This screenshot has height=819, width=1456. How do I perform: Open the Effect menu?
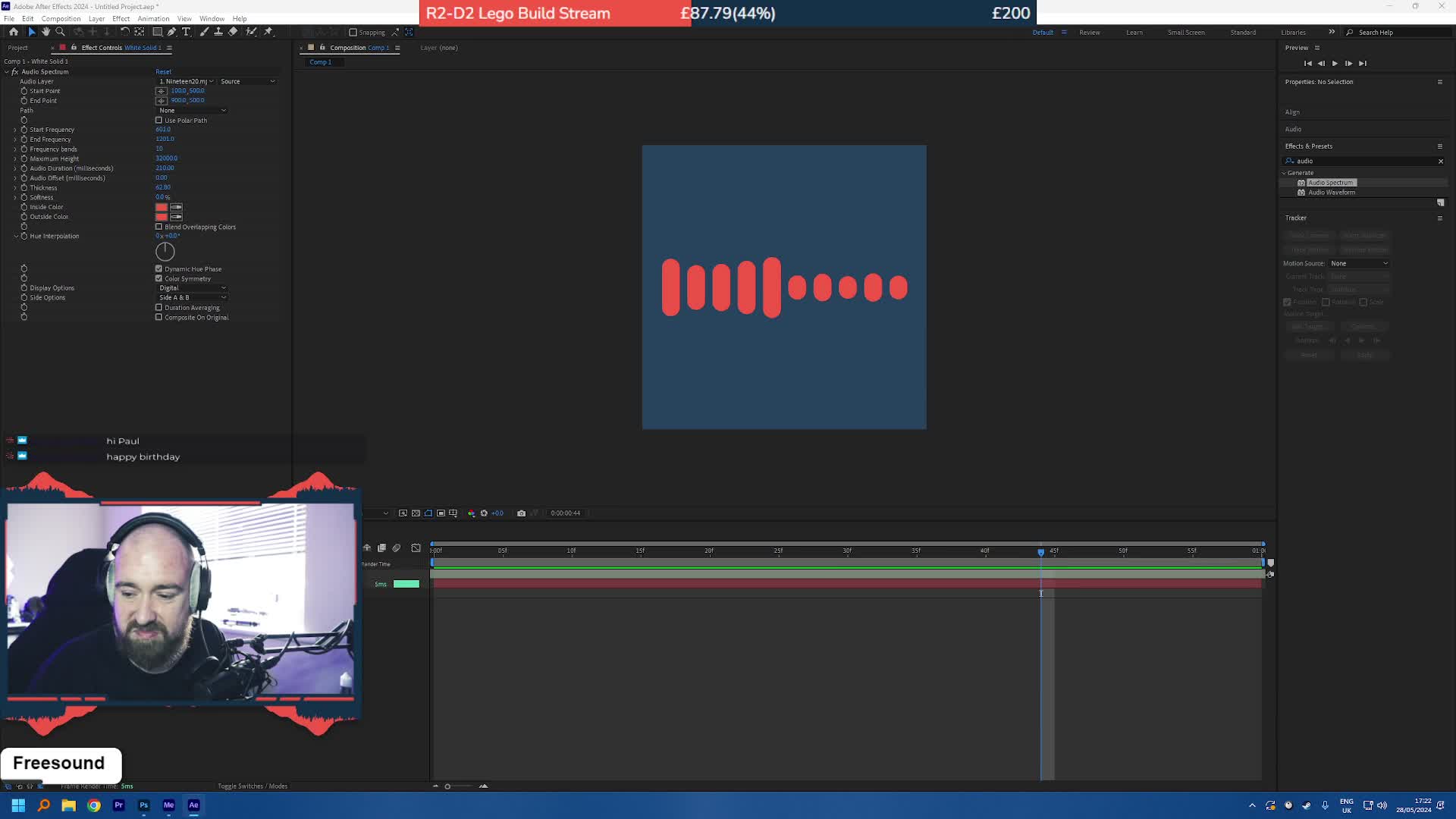[x=121, y=18]
